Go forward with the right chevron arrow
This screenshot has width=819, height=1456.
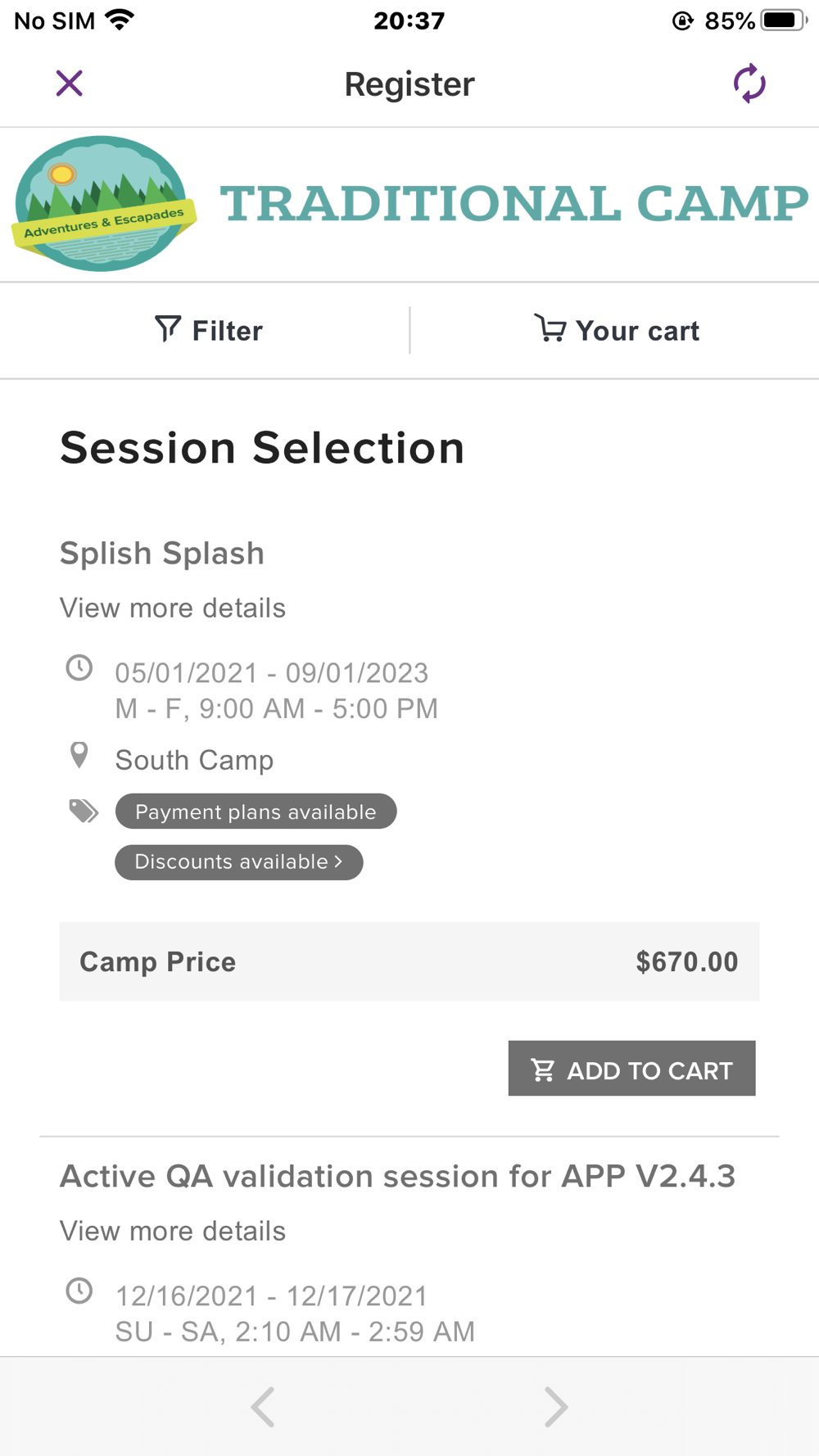555,1407
